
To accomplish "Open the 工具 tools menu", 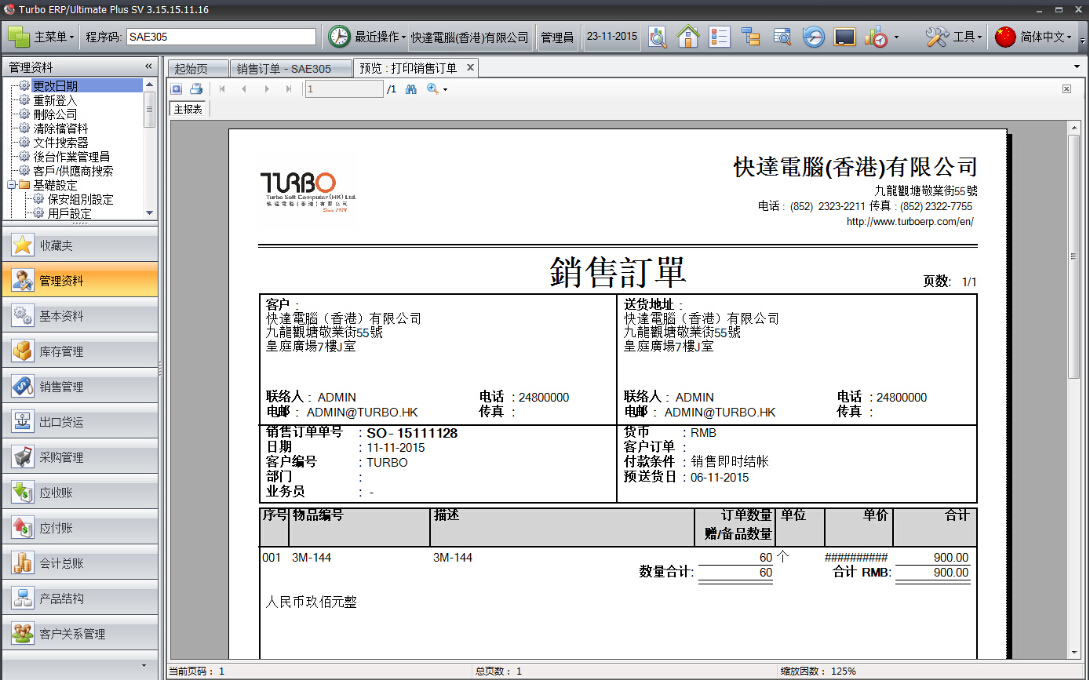I will [954, 37].
